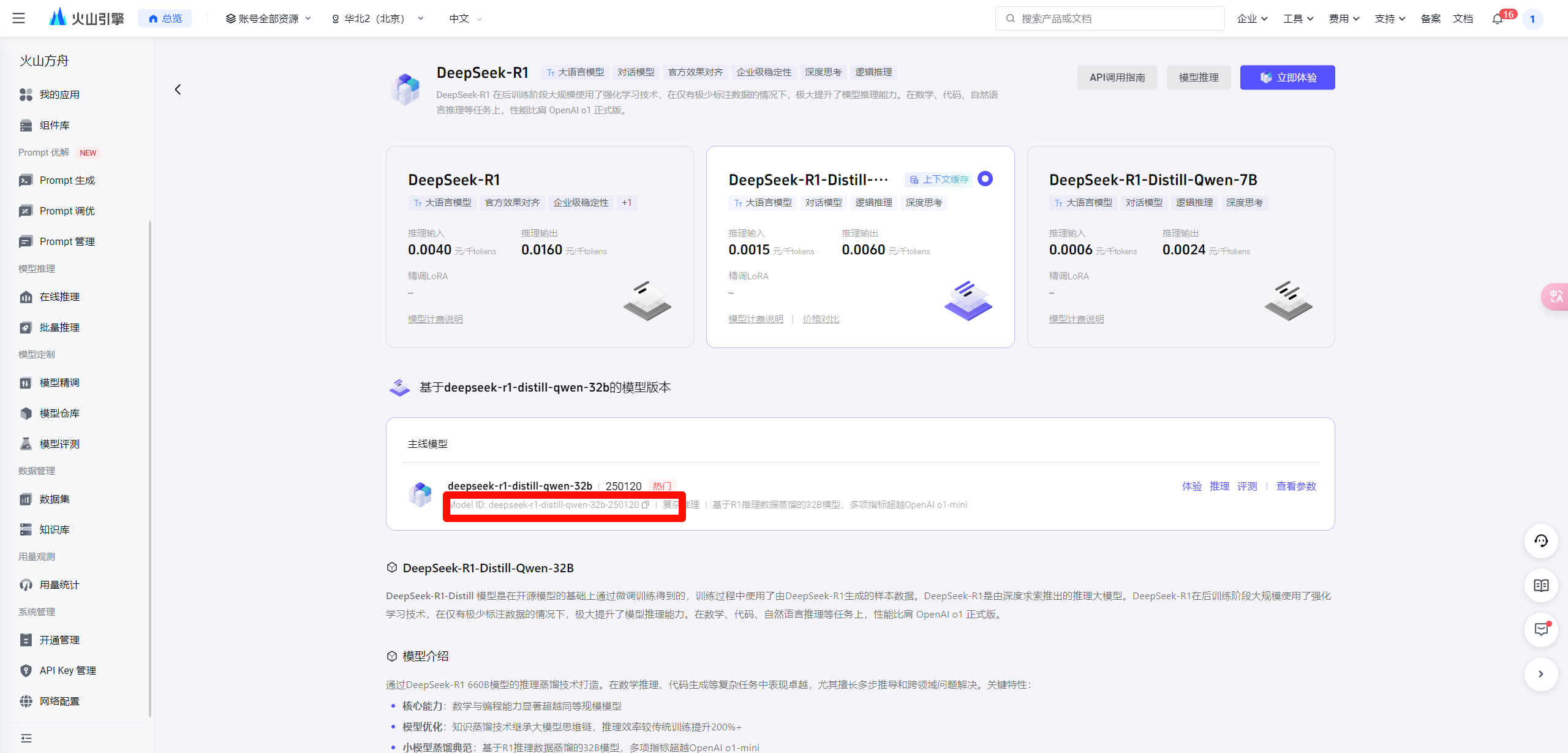Viewport: 1568px width, 753px height.
Task: Select the radio on DeepSeek-R1-Distill 32B card
Action: (x=985, y=179)
